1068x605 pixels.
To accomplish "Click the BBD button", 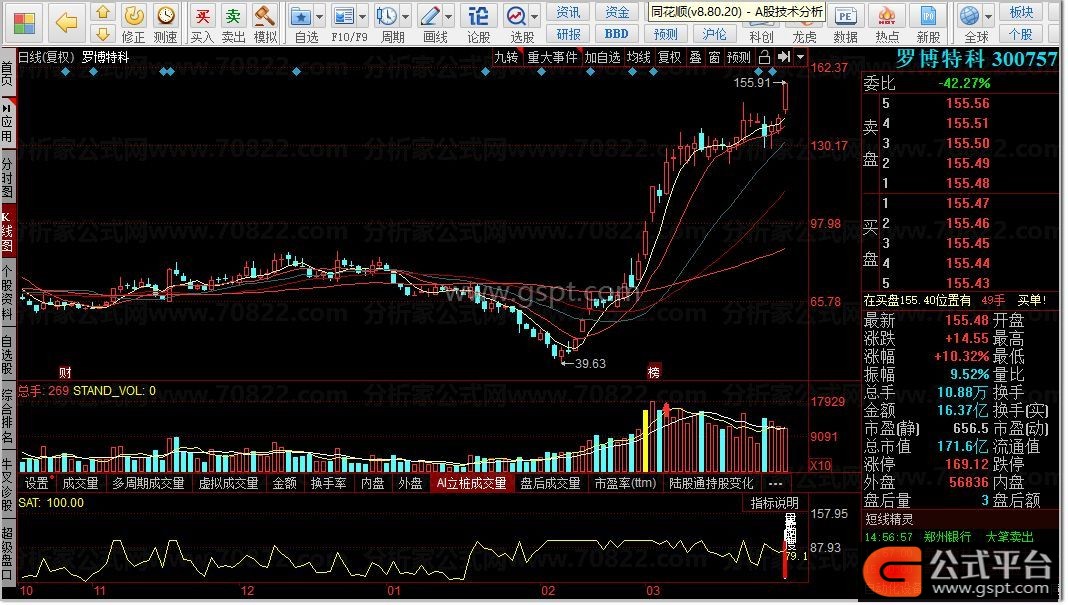I will click(617, 34).
